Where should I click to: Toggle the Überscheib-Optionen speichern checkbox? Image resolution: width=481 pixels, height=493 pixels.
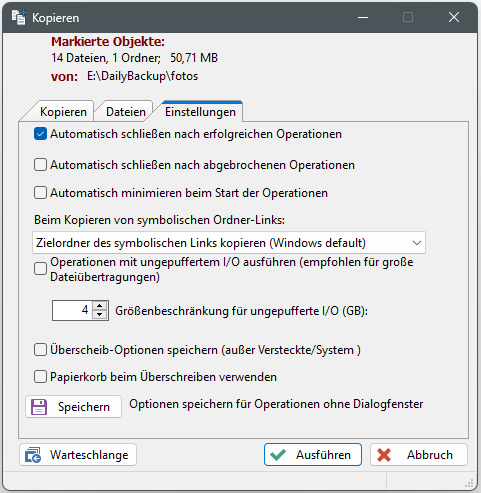tap(40, 350)
